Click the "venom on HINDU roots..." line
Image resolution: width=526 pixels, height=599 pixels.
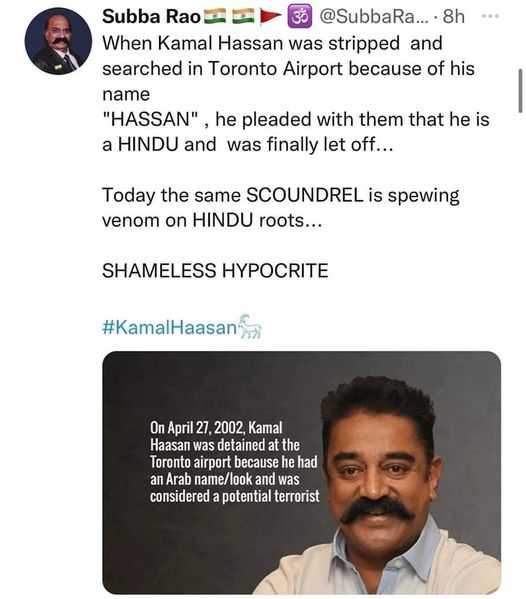(212, 220)
